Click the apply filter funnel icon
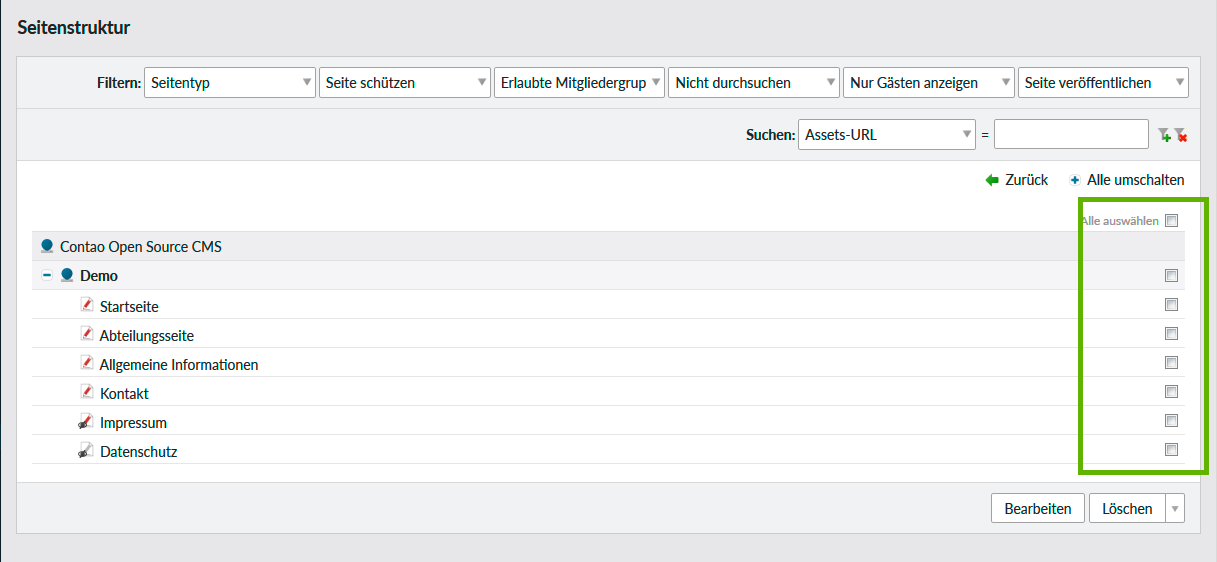This screenshot has width=1217, height=562. tap(1163, 135)
